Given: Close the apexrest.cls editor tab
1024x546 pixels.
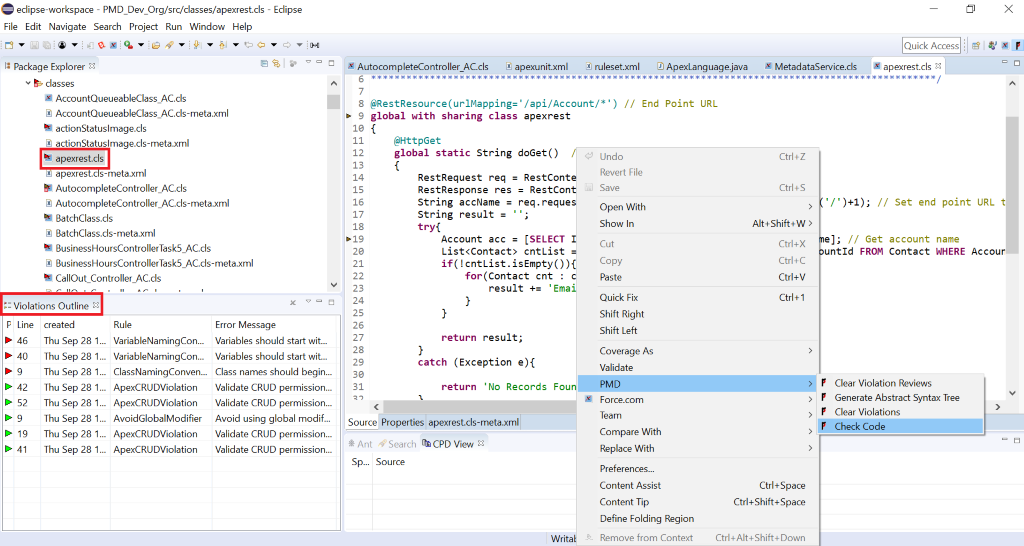Looking at the screenshot, I should click(x=938, y=66).
